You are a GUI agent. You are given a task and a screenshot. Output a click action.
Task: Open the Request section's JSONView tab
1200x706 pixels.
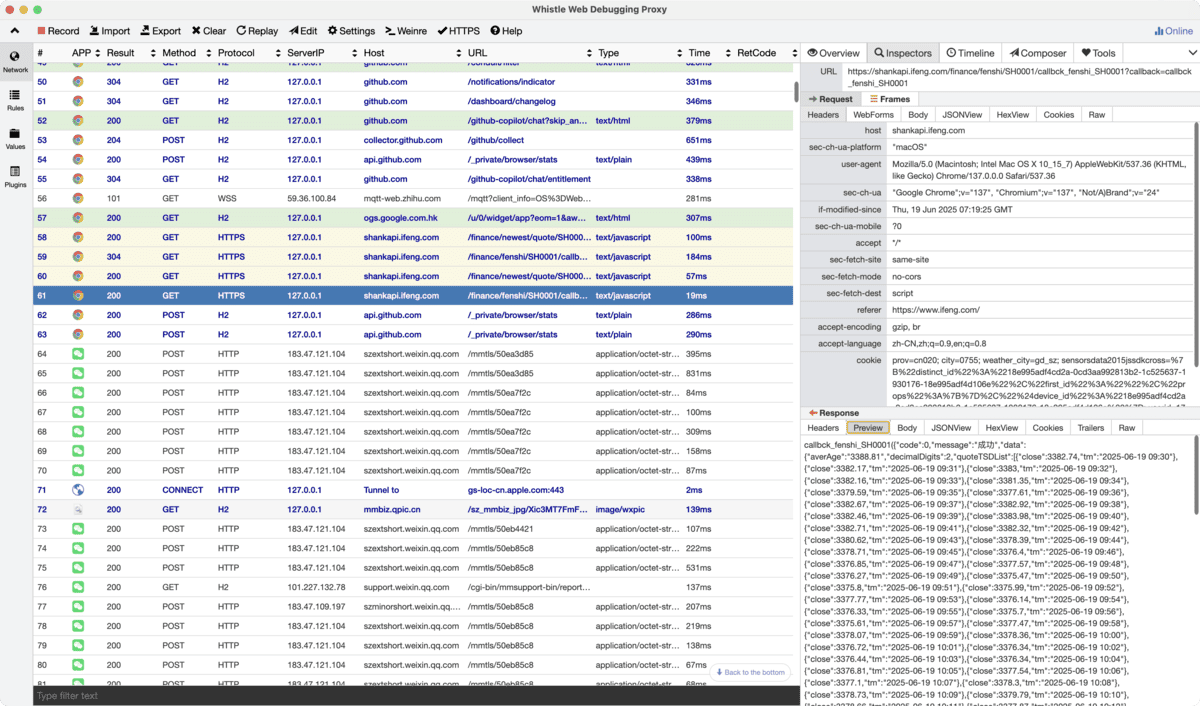coord(962,115)
